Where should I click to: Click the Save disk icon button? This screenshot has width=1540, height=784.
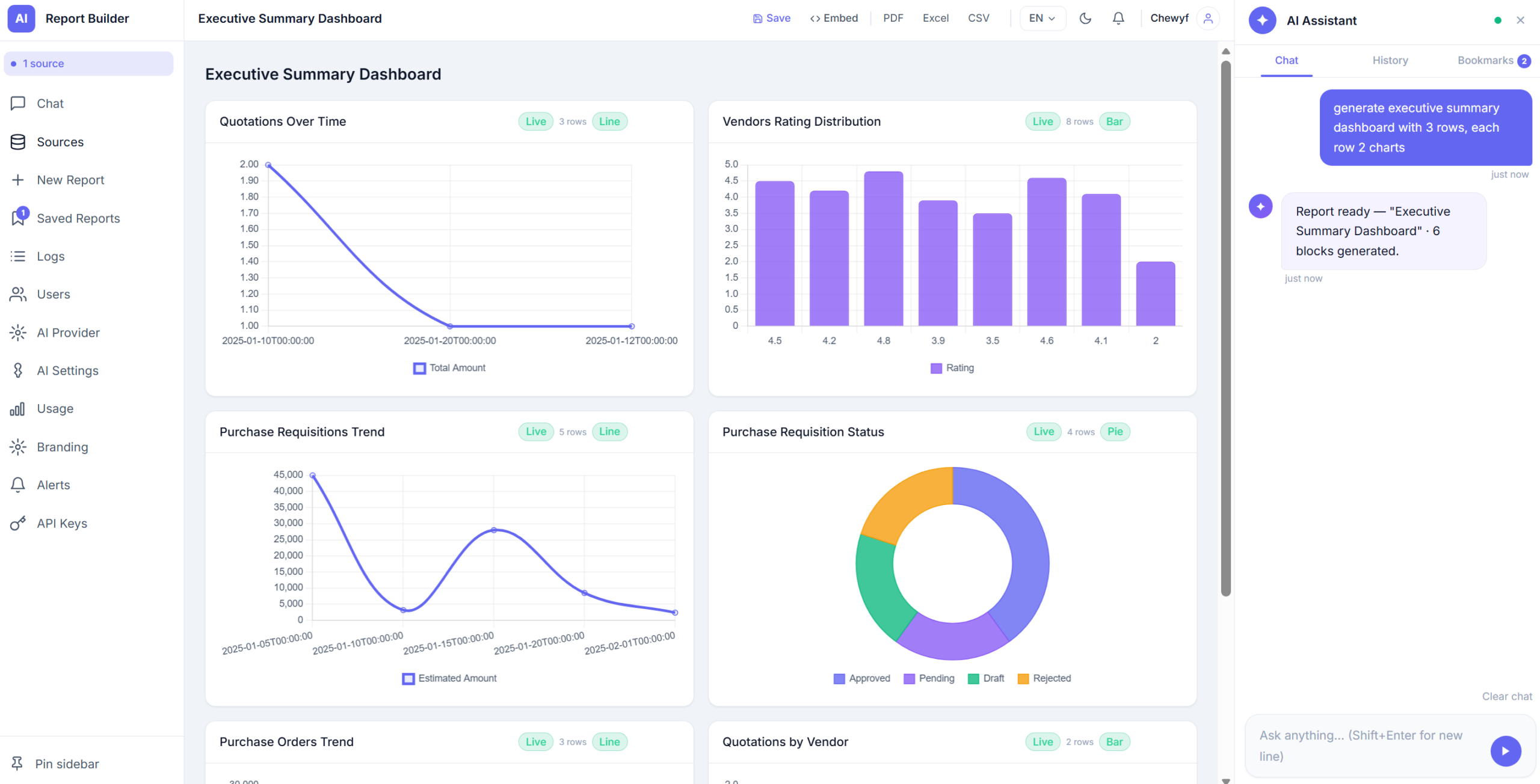(x=772, y=19)
